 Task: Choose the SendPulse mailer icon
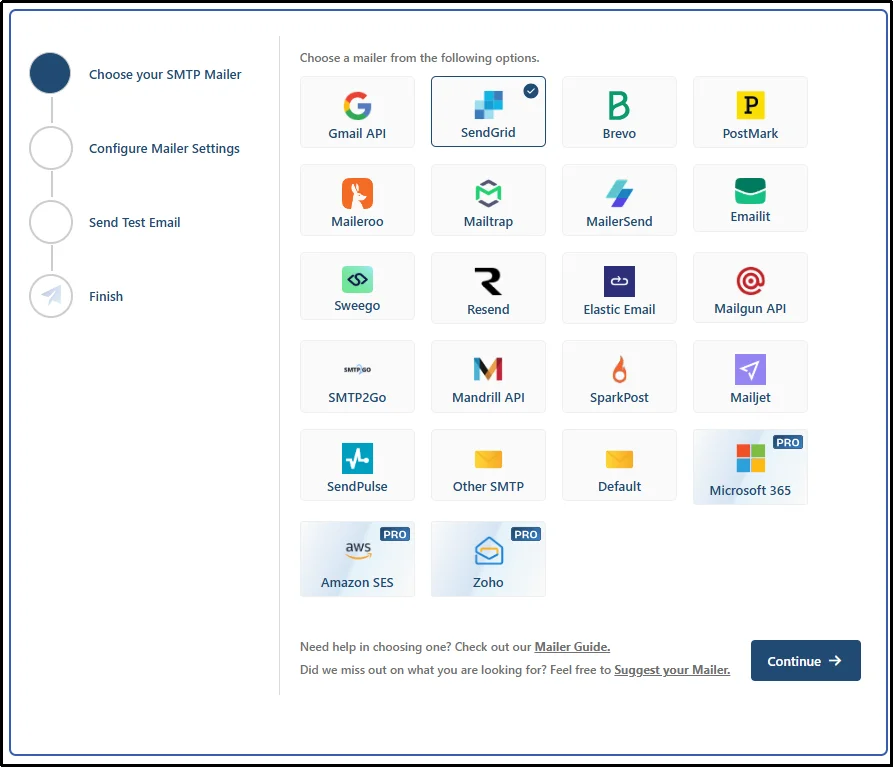(357, 458)
